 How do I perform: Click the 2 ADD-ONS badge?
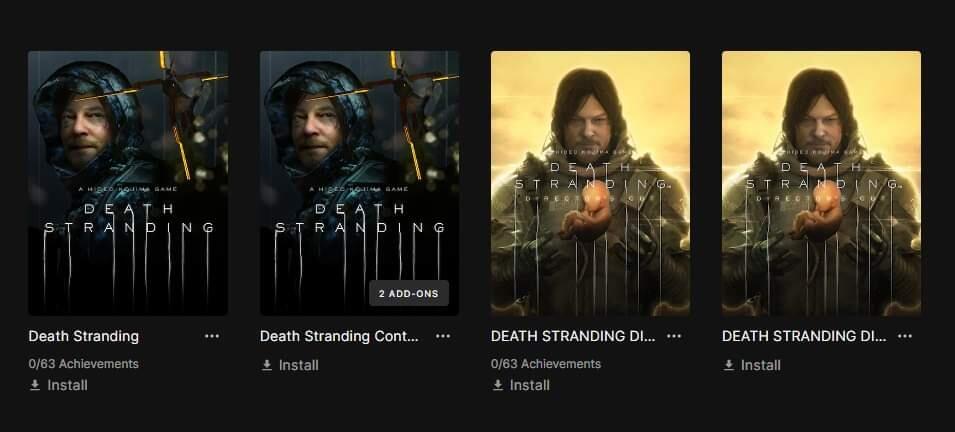tap(409, 293)
